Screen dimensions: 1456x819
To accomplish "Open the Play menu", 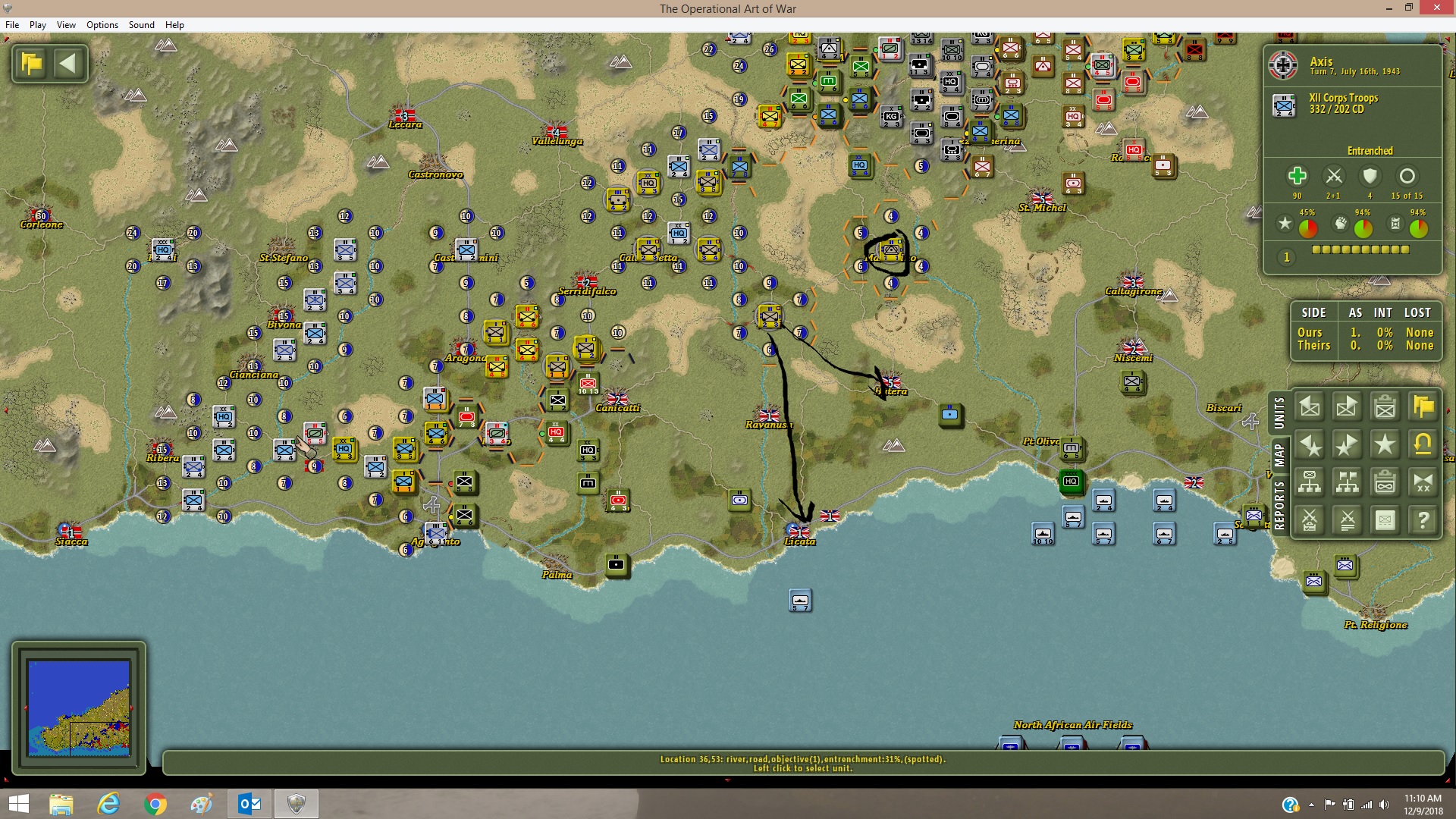I will pos(38,25).
